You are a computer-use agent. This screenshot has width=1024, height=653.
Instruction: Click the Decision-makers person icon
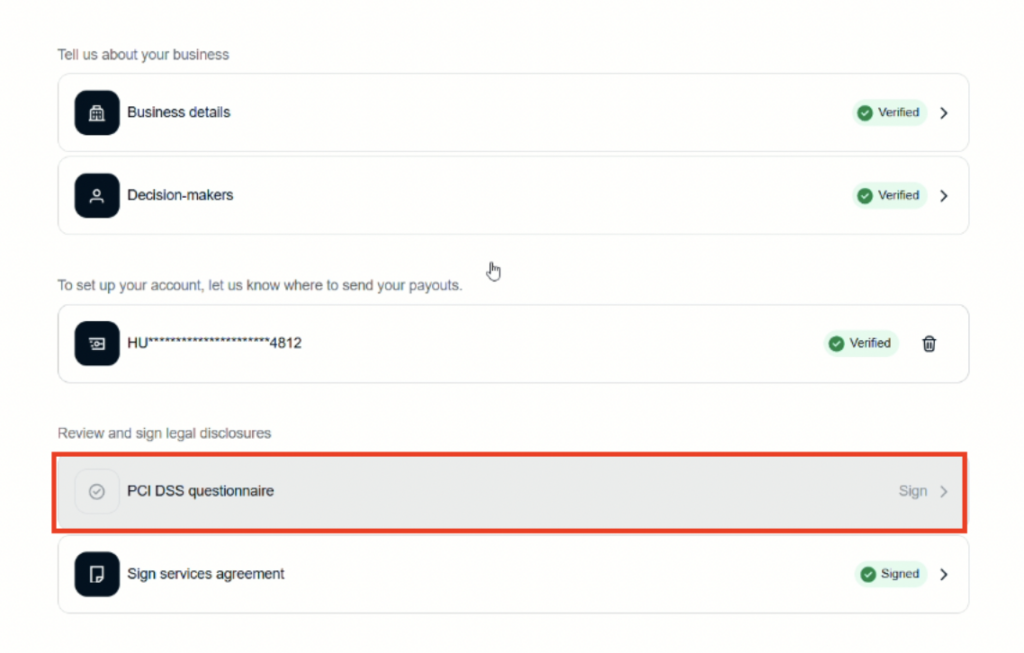point(97,196)
